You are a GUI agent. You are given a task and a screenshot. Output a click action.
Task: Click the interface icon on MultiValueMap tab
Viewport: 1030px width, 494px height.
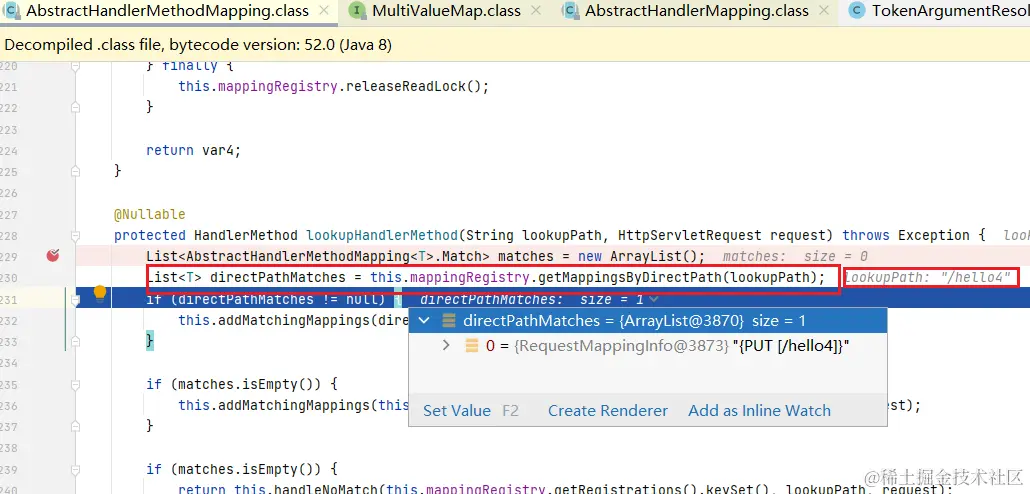point(357,11)
